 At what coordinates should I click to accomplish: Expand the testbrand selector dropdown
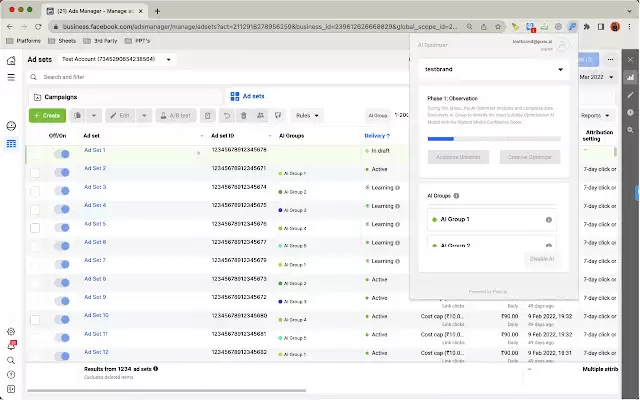493,69
